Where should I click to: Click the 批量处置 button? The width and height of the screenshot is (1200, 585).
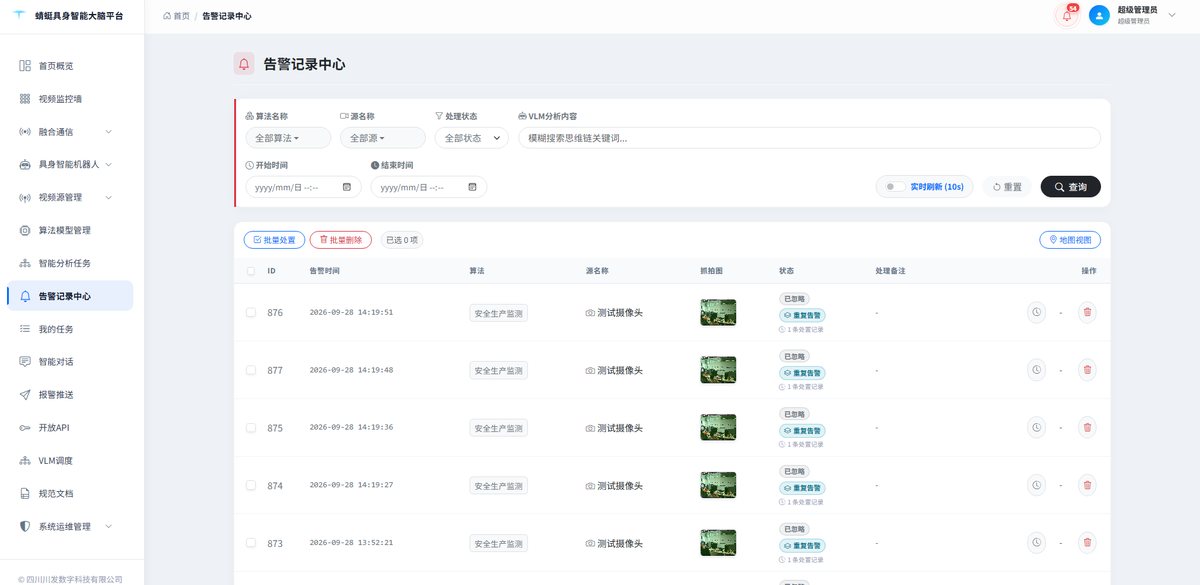[x=275, y=240]
